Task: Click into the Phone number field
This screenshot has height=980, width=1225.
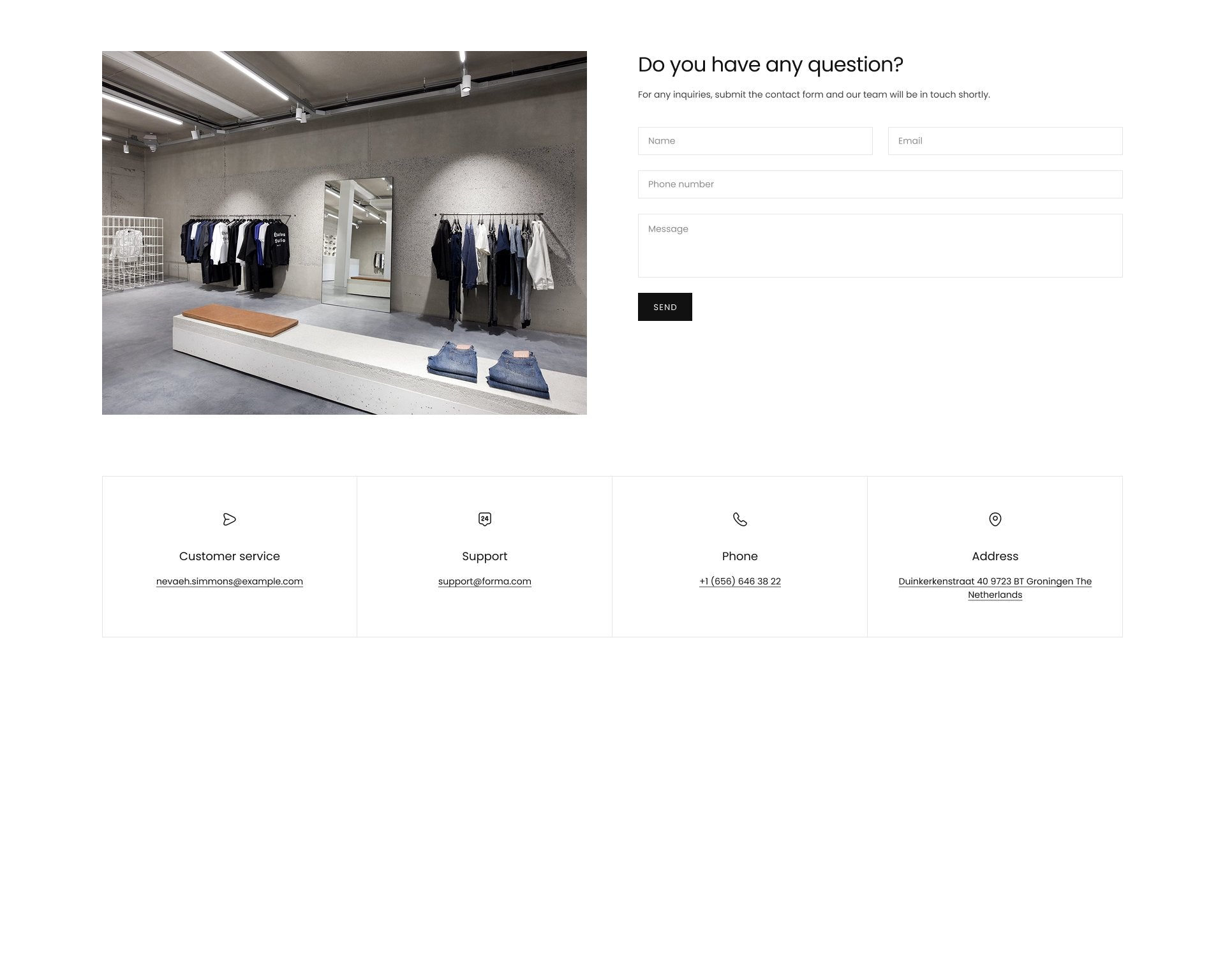Action: pos(880,184)
